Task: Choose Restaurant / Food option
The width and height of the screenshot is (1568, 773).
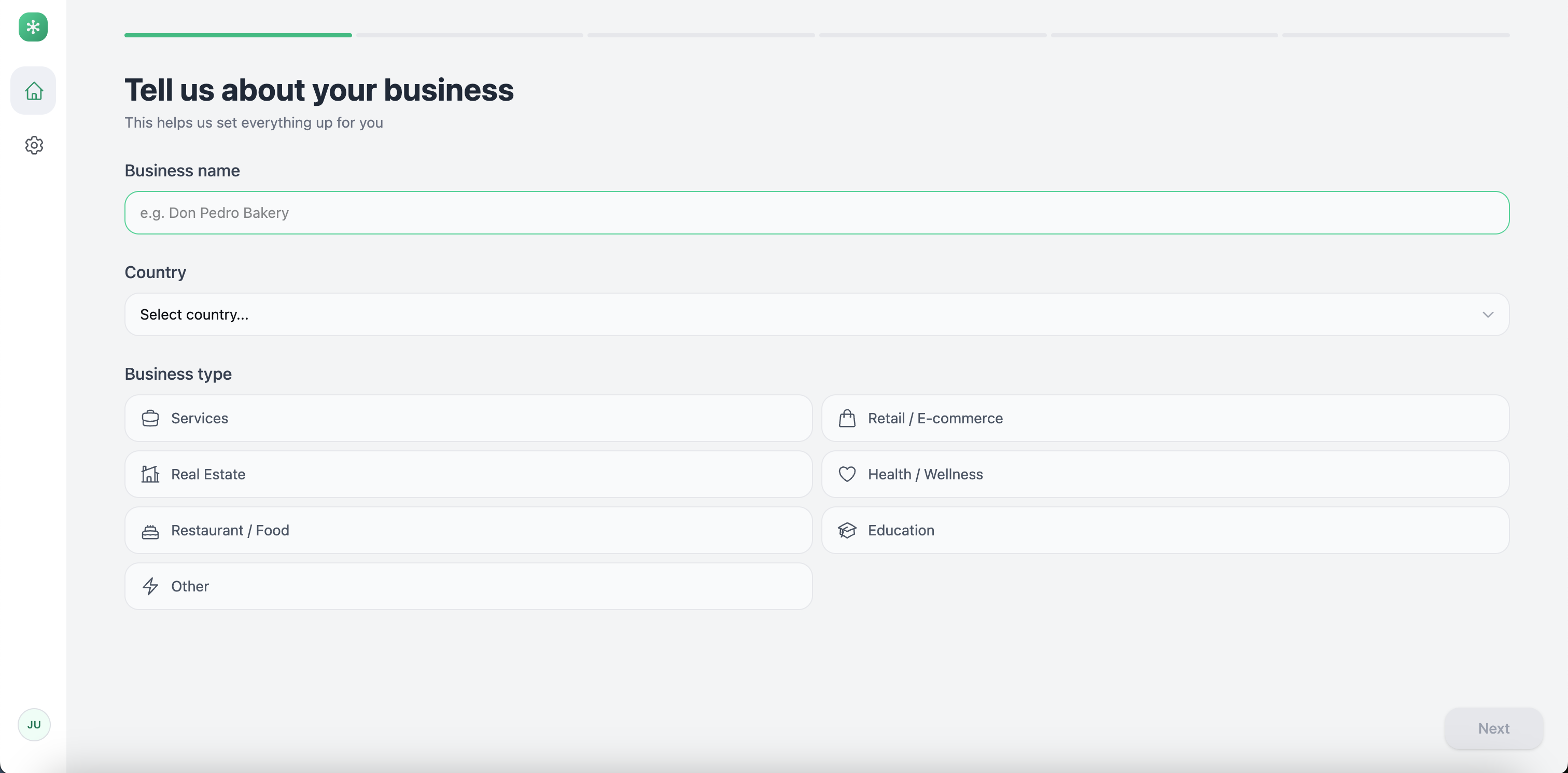Action: tap(468, 530)
